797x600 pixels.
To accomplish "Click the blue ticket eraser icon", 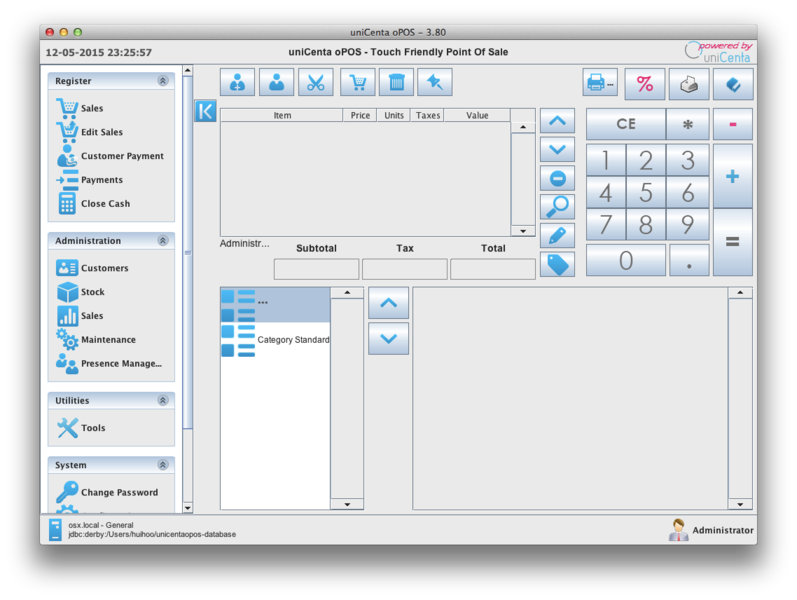I will pyautogui.click(x=733, y=84).
